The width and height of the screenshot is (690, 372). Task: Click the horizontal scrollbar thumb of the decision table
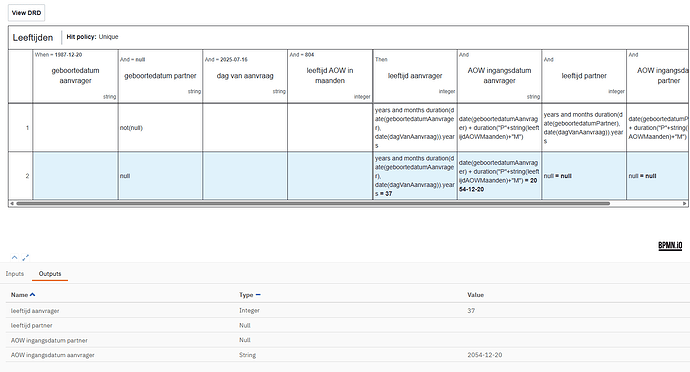[313, 203]
